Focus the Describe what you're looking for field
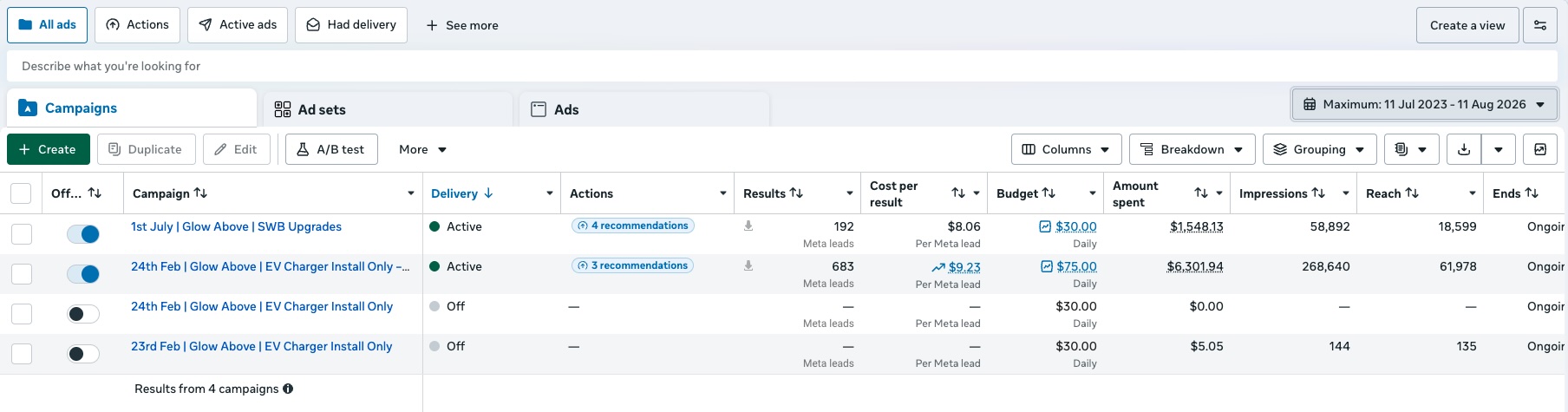Image resolution: width=1568 pixels, height=412 pixels. tap(783, 66)
